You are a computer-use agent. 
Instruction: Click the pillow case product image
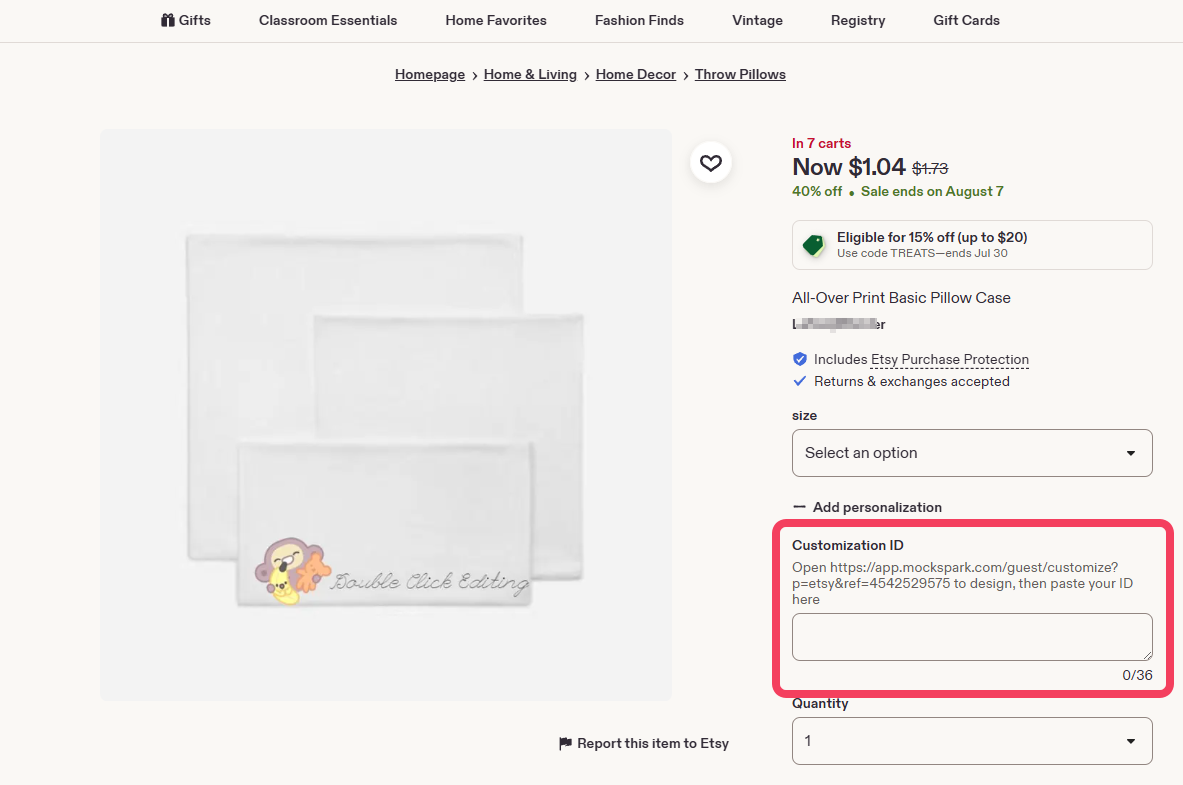point(386,414)
